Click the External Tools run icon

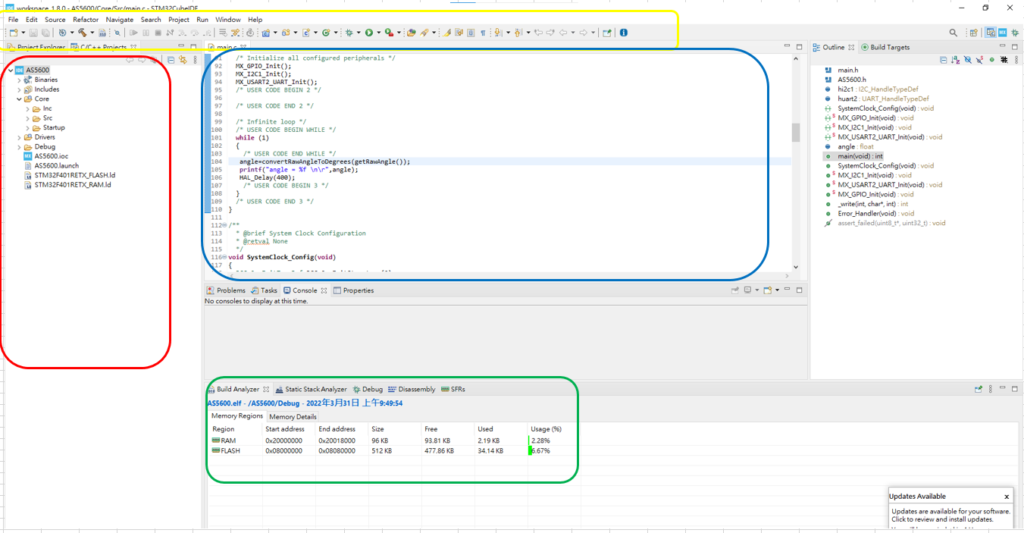tap(389, 33)
